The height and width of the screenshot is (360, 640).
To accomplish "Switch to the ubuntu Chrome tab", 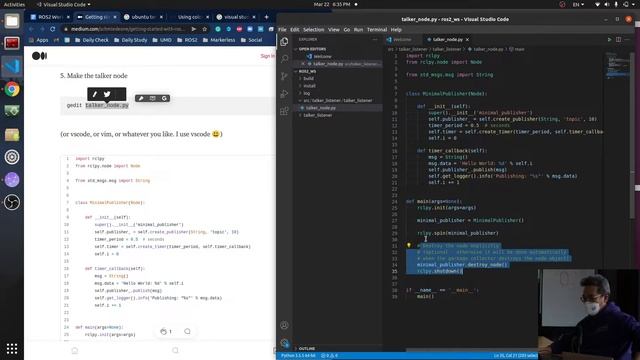I will point(142,17).
